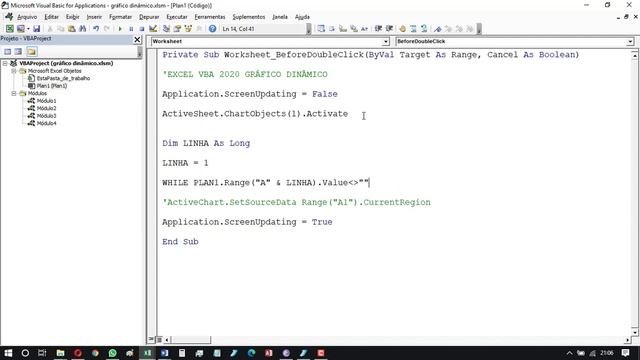Run the Sub with the green play icon
Image resolution: width=640 pixels, height=360 pixels.
tap(120, 29)
